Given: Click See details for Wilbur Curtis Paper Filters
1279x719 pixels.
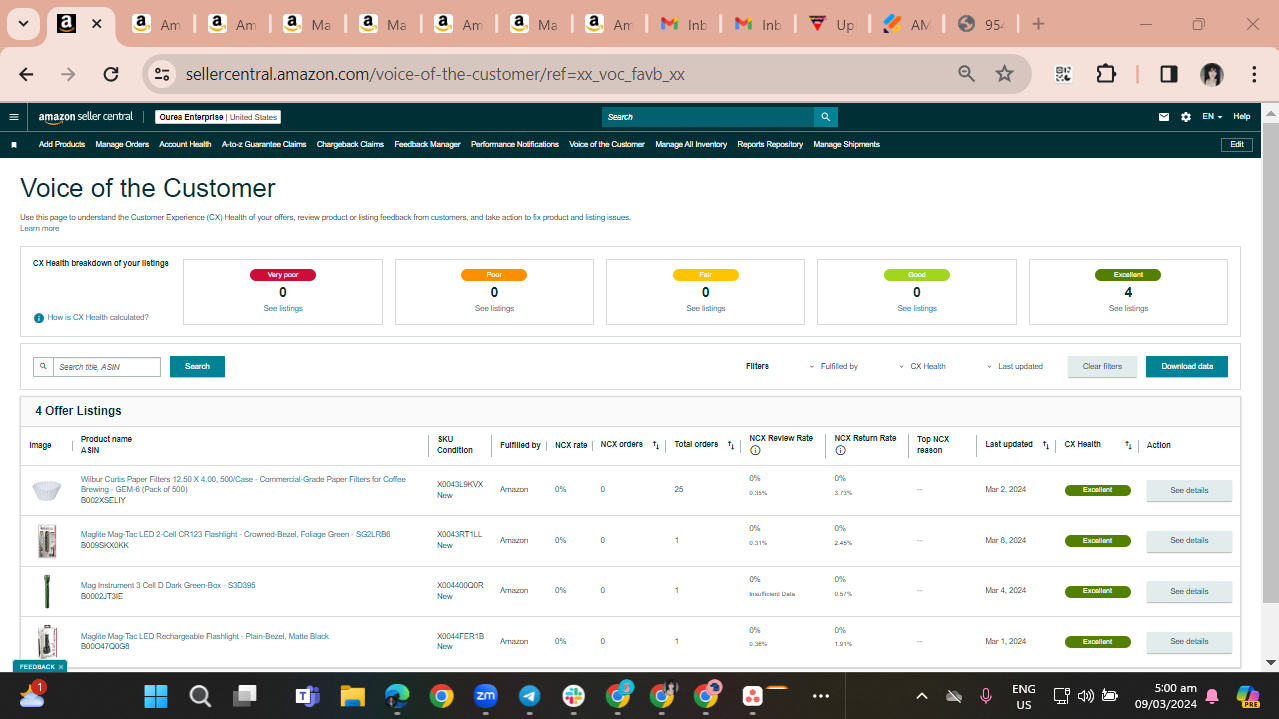Looking at the screenshot, I should point(1189,490).
